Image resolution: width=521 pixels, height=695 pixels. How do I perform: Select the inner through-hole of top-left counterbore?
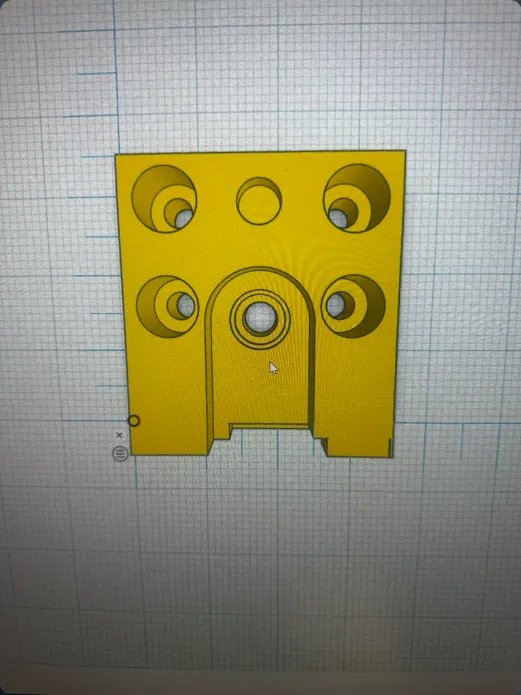pyautogui.click(x=184, y=218)
